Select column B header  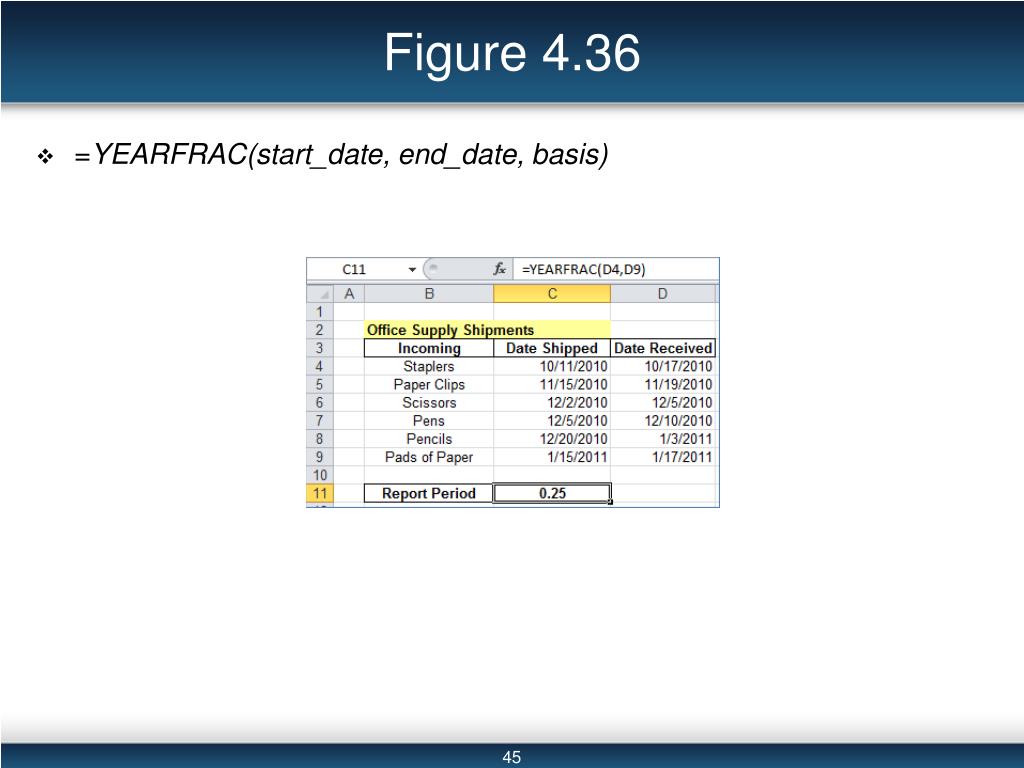[429, 294]
